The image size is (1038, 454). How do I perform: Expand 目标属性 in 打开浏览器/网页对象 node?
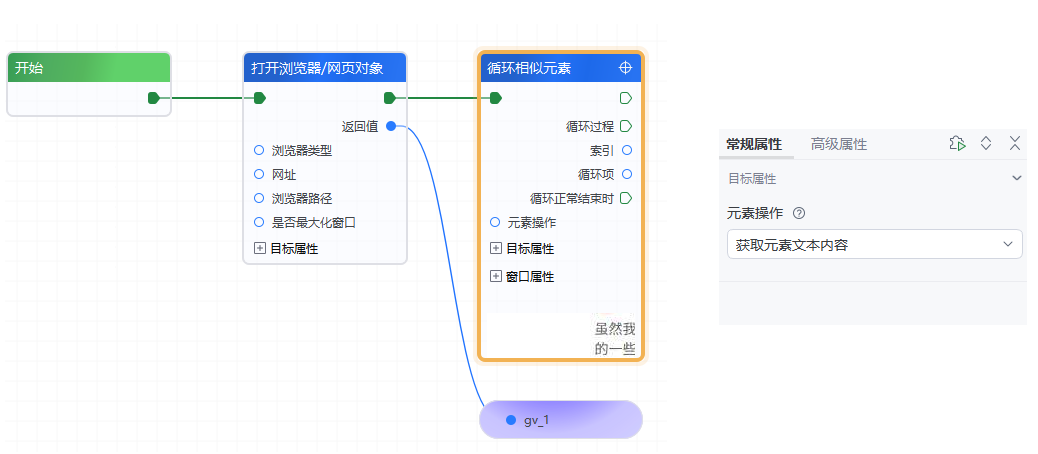click(260, 248)
